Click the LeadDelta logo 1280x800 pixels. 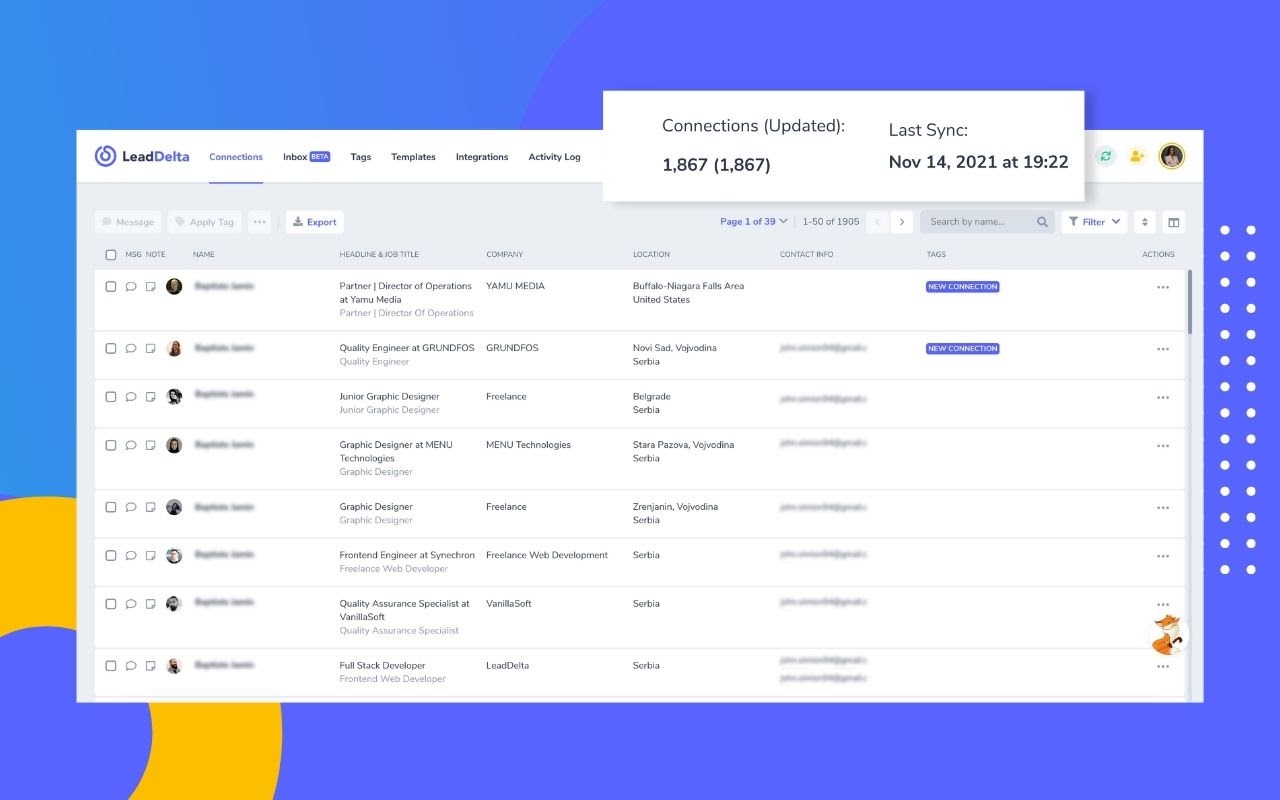(x=142, y=156)
